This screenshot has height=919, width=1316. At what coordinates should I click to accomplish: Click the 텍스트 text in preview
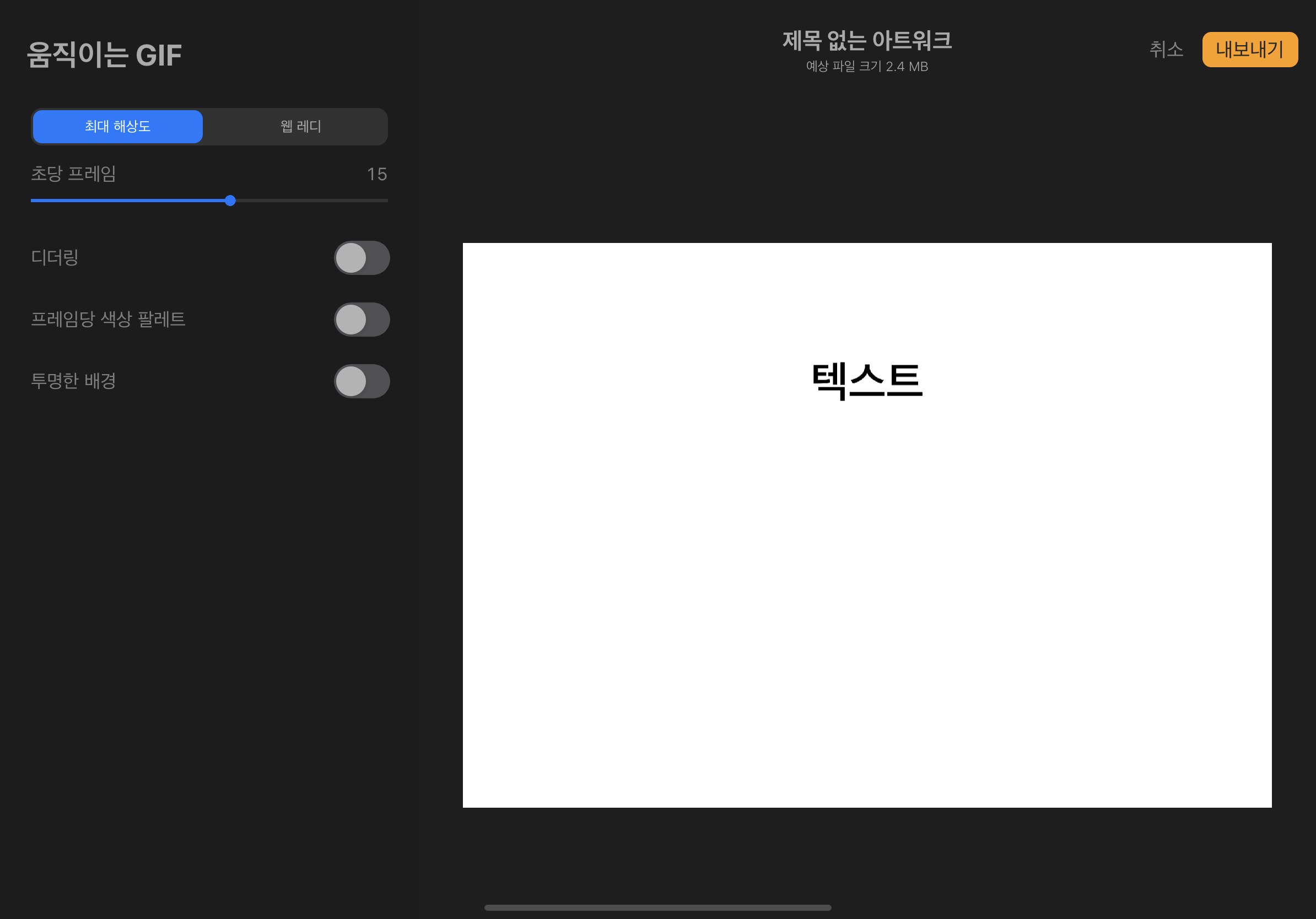867,380
